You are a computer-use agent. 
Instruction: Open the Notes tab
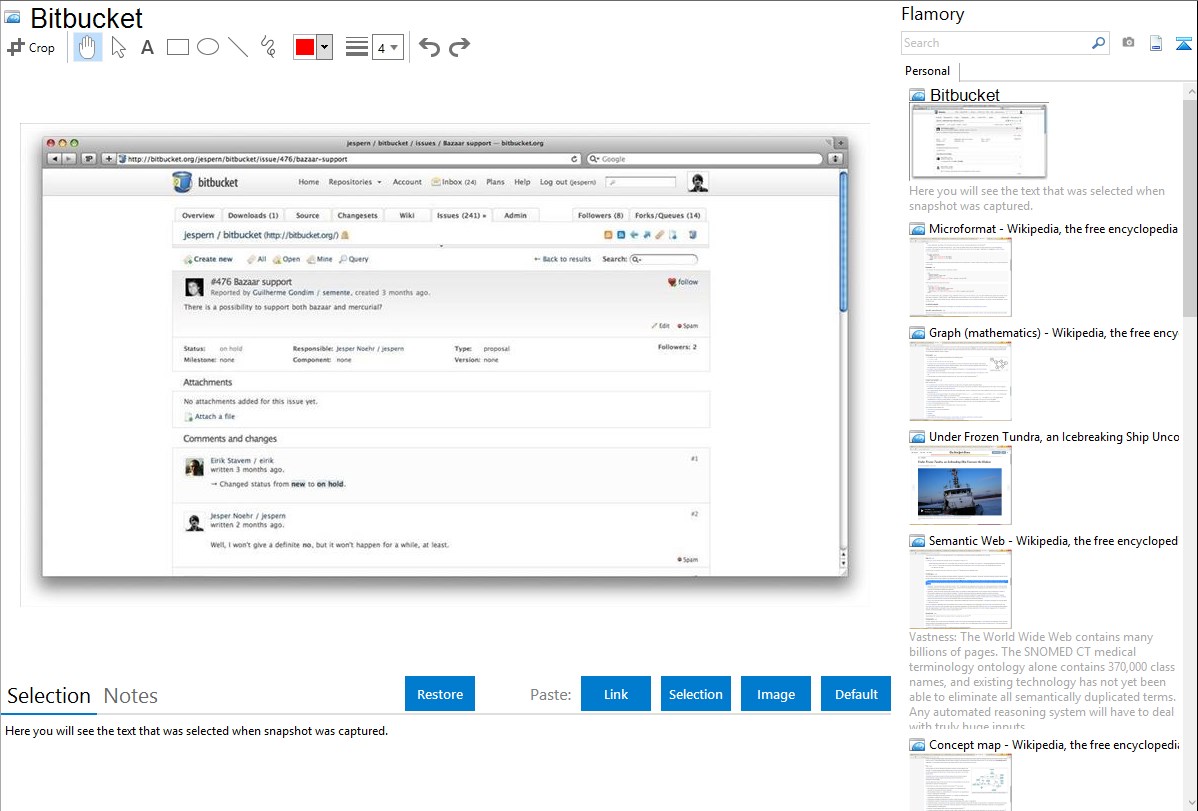tap(131, 696)
